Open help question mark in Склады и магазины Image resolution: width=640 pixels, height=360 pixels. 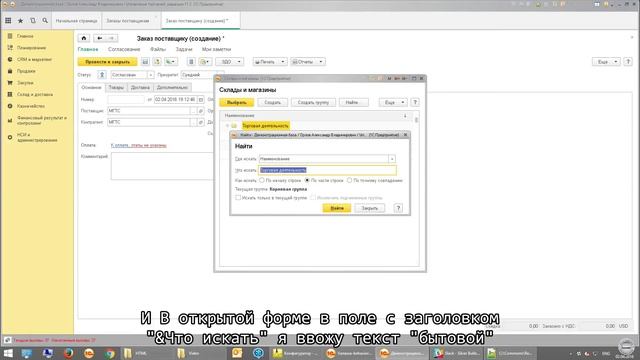click(415, 102)
